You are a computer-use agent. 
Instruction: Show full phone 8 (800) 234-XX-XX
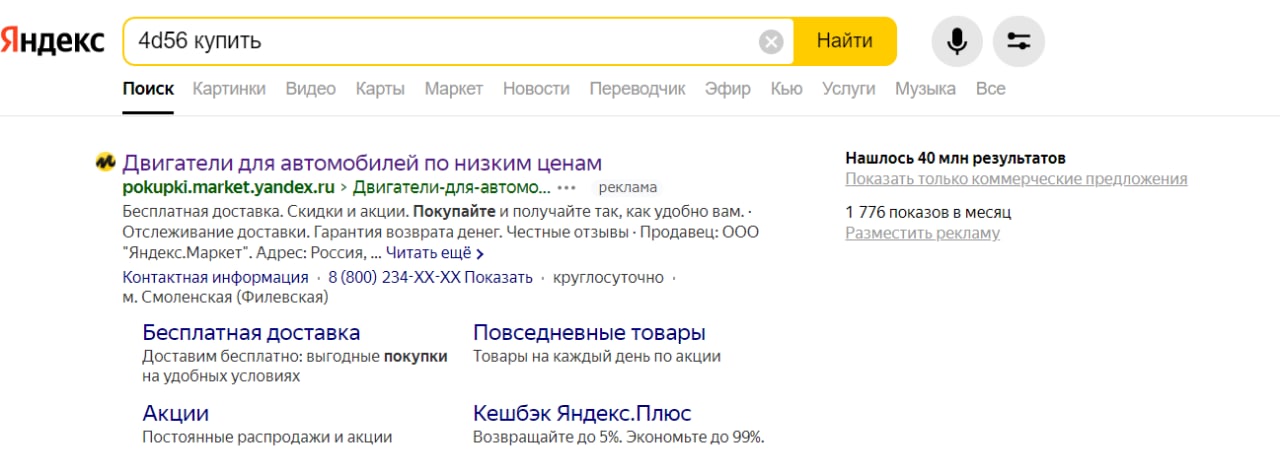(x=430, y=277)
